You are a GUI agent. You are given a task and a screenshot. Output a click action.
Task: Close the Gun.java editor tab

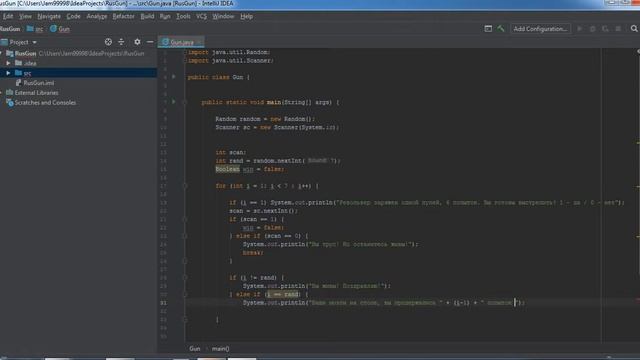[200, 42]
